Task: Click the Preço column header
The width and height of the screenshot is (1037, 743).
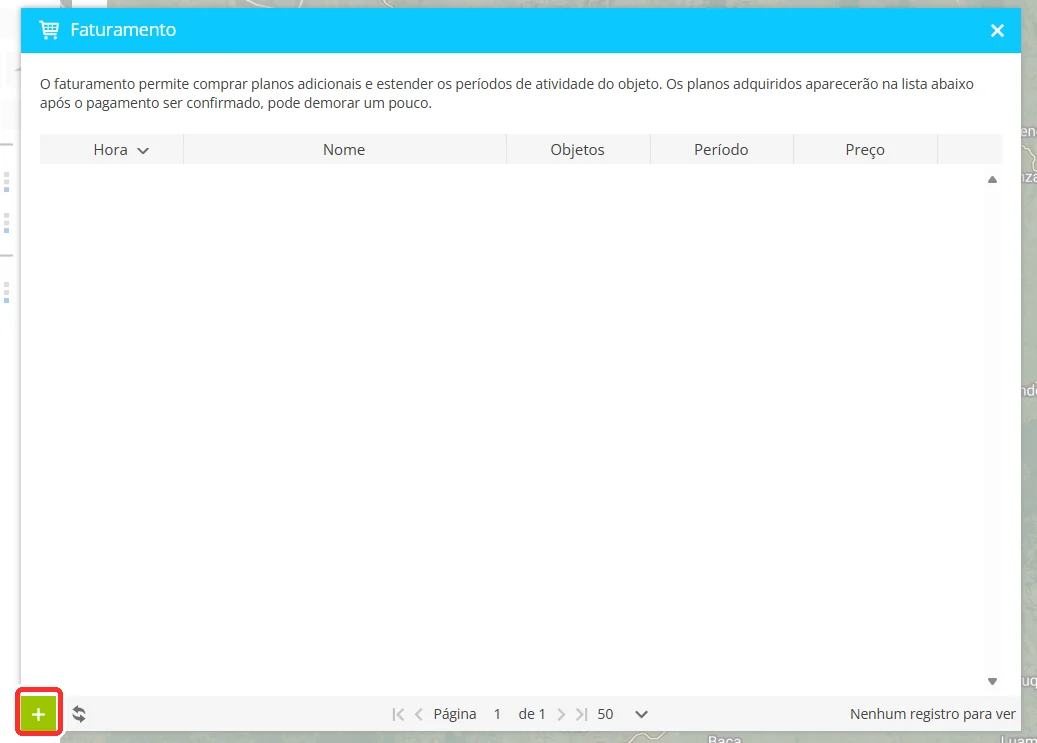Action: [x=865, y=150]
